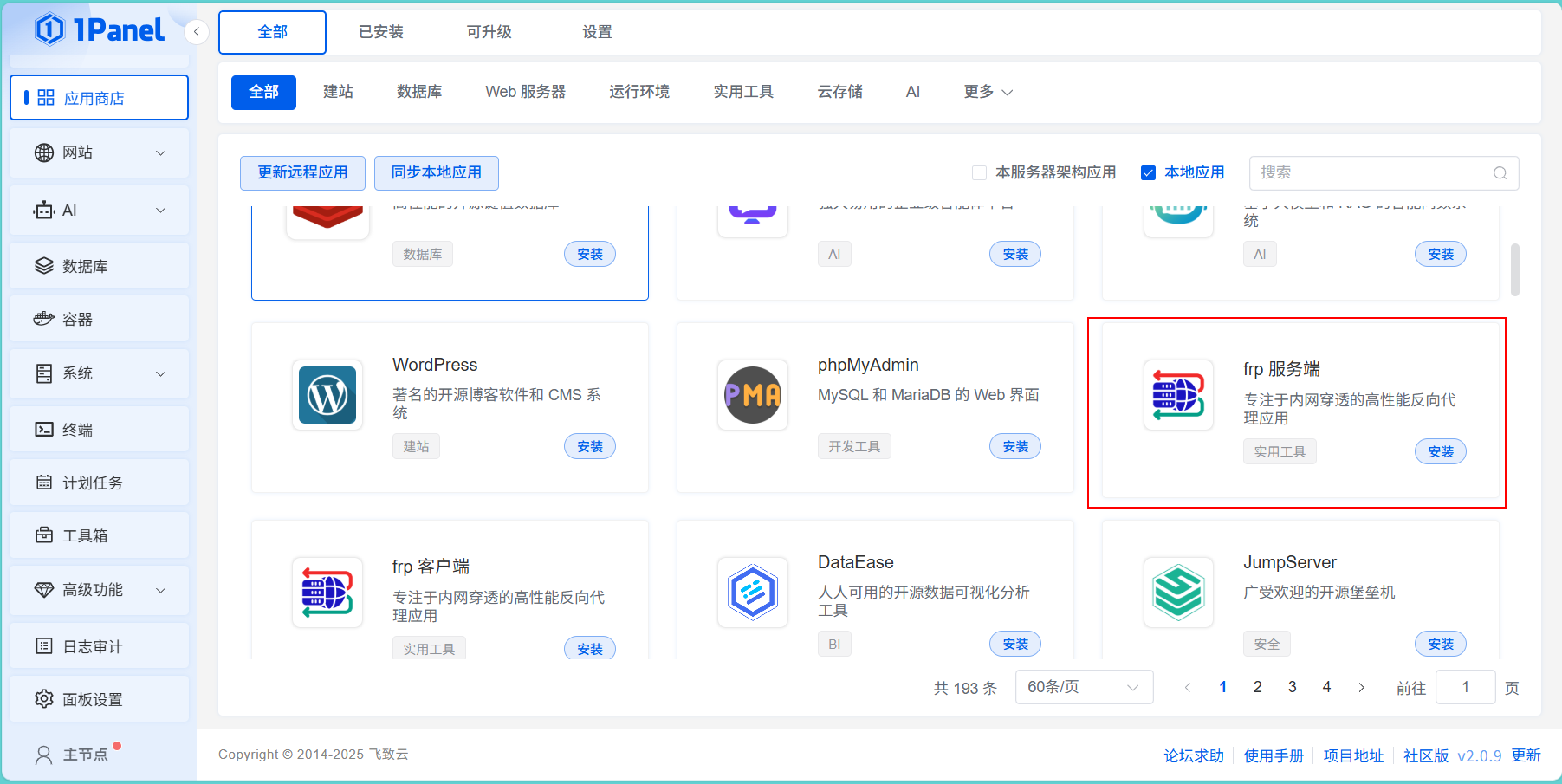The width and height of the screenshot is (1562, 784).
Task: Click the WordPress app icon
Action: (327, 395)
